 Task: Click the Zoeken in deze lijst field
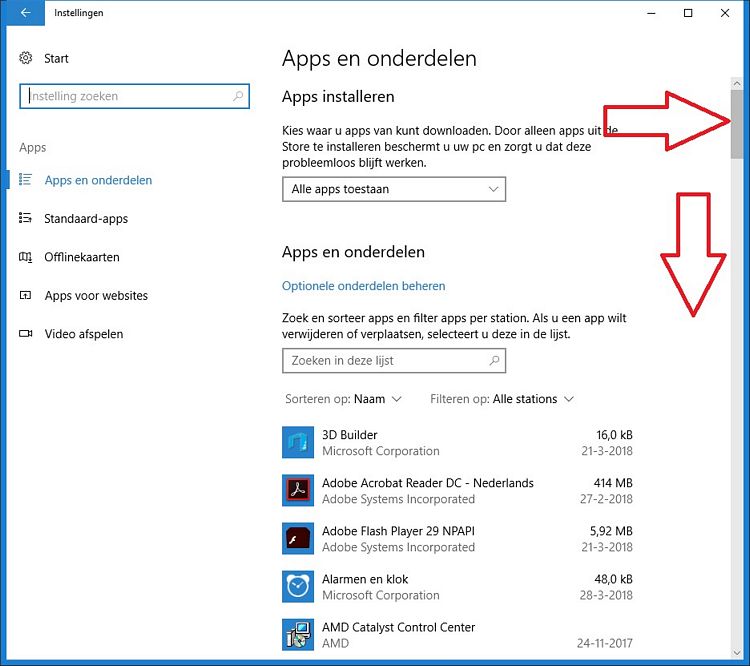pyautogui.click(x=394, y=361)
